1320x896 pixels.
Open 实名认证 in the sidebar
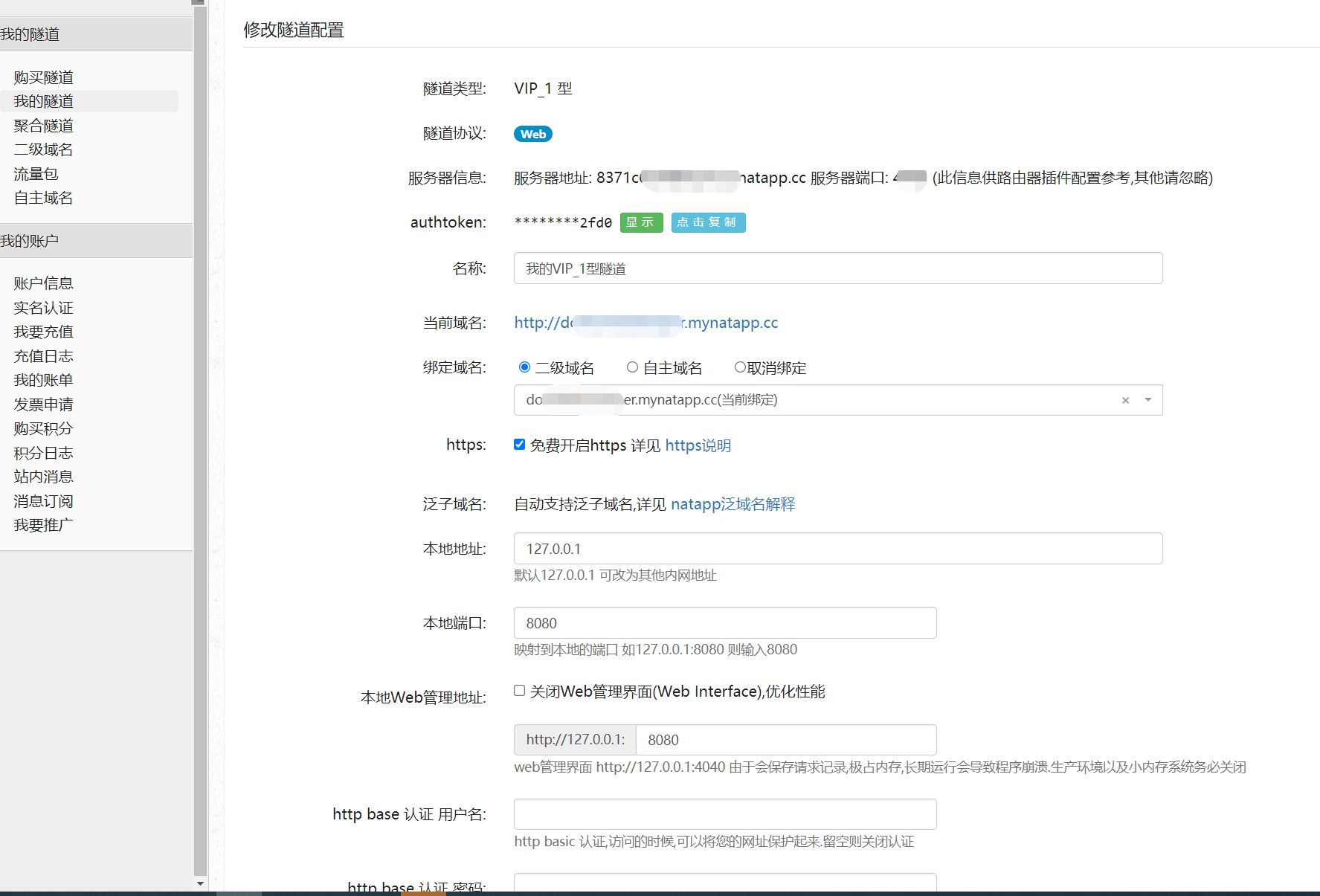[43, 308]
